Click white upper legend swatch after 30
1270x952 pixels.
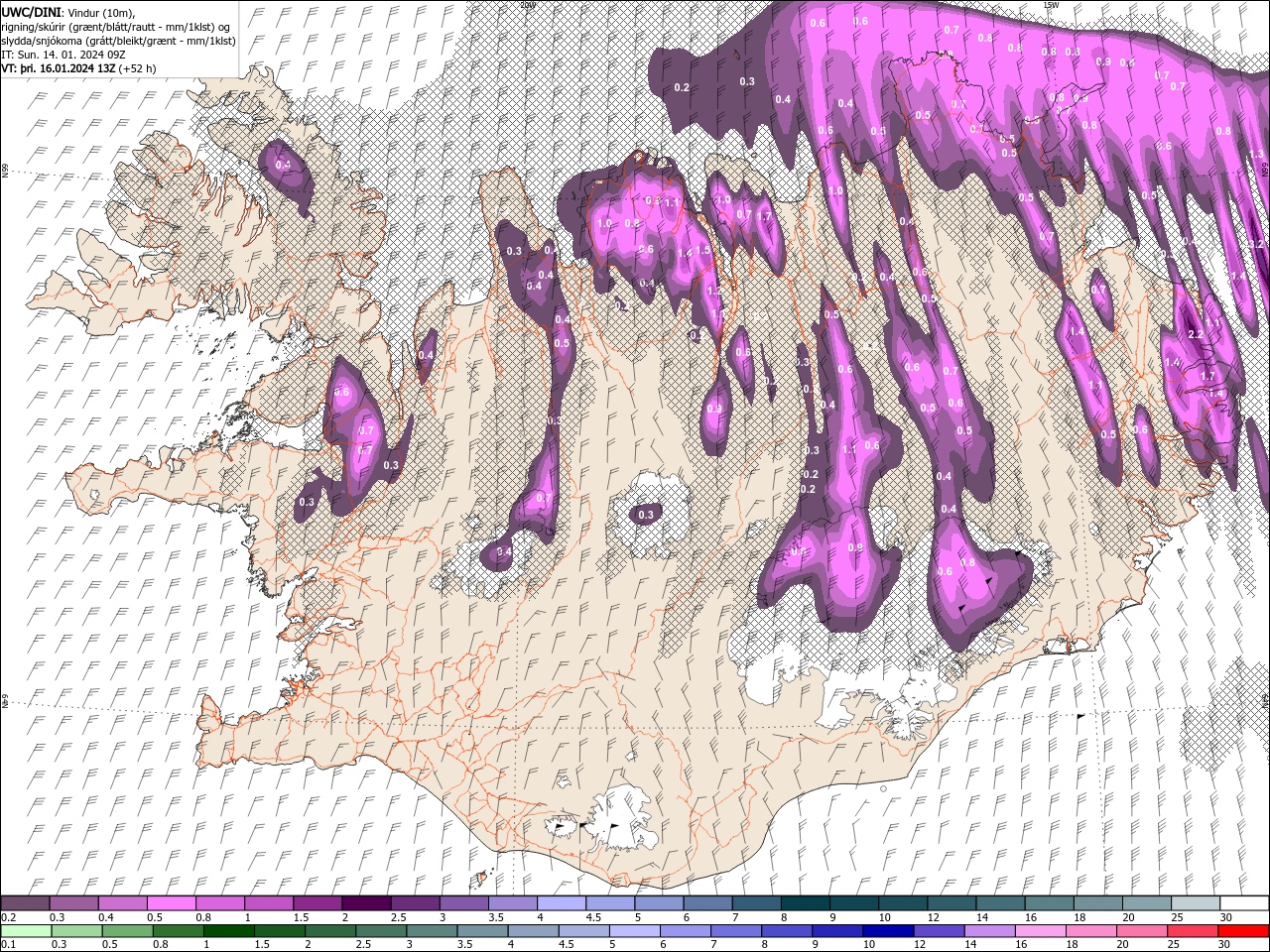[1243, 903]
